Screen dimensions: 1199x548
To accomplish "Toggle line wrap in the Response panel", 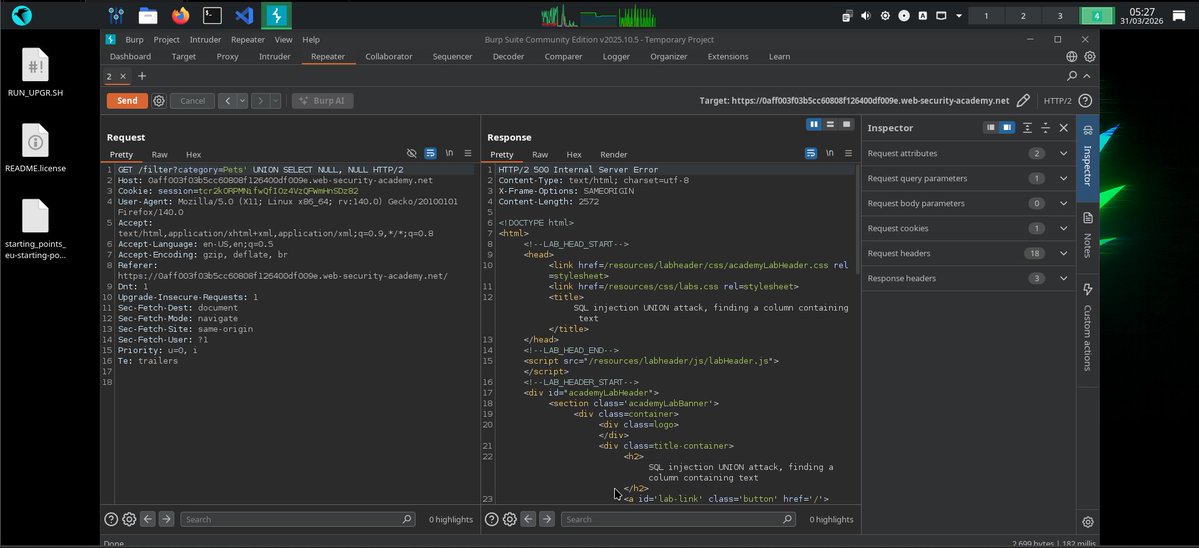I will coord(811,154).
